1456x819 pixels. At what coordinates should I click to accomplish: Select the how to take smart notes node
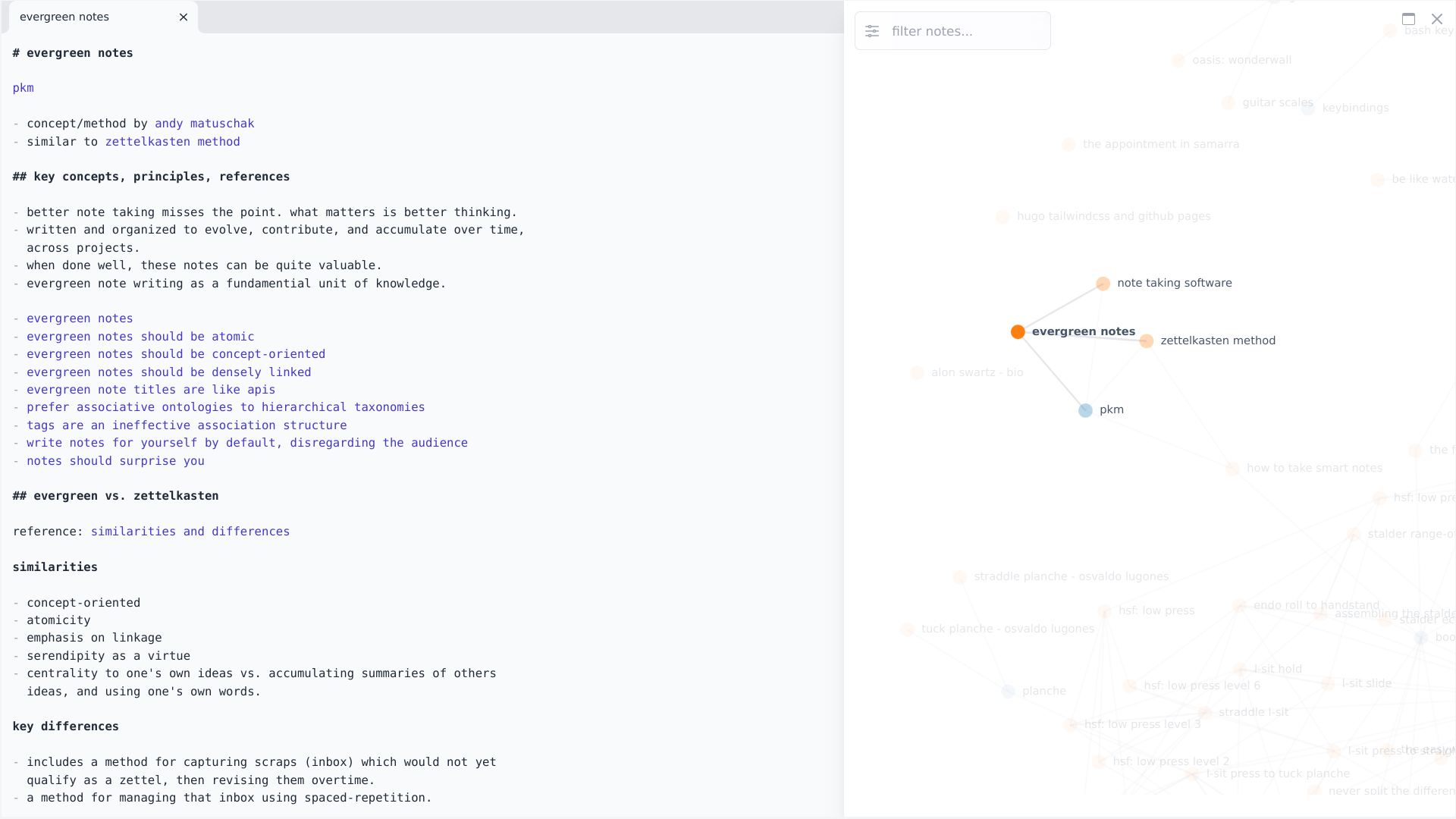pyautogui.click(x=1232, y=468)
